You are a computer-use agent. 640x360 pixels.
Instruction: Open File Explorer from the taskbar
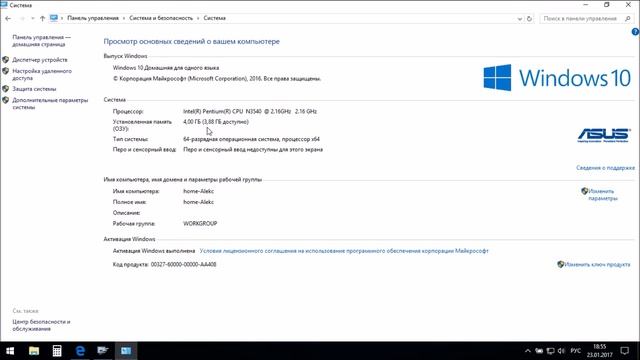[x=34, y=351]
